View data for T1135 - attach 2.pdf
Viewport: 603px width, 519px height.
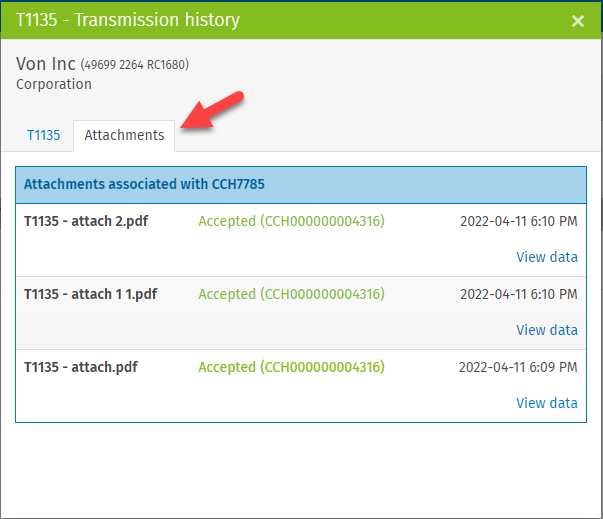coord(546,257)
